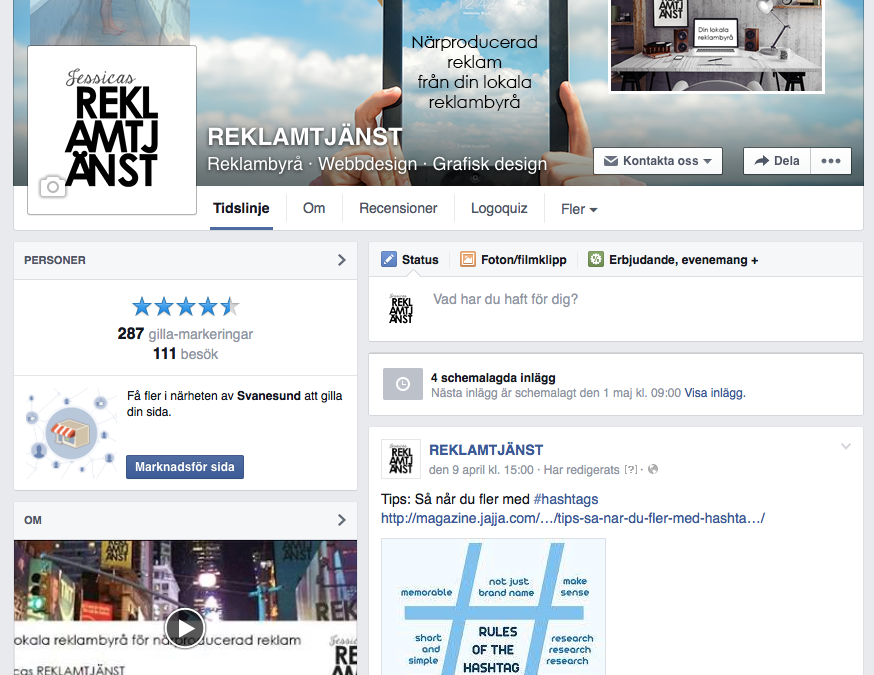
Task: Open the Visa inlägg link
Action: point(715,393)
